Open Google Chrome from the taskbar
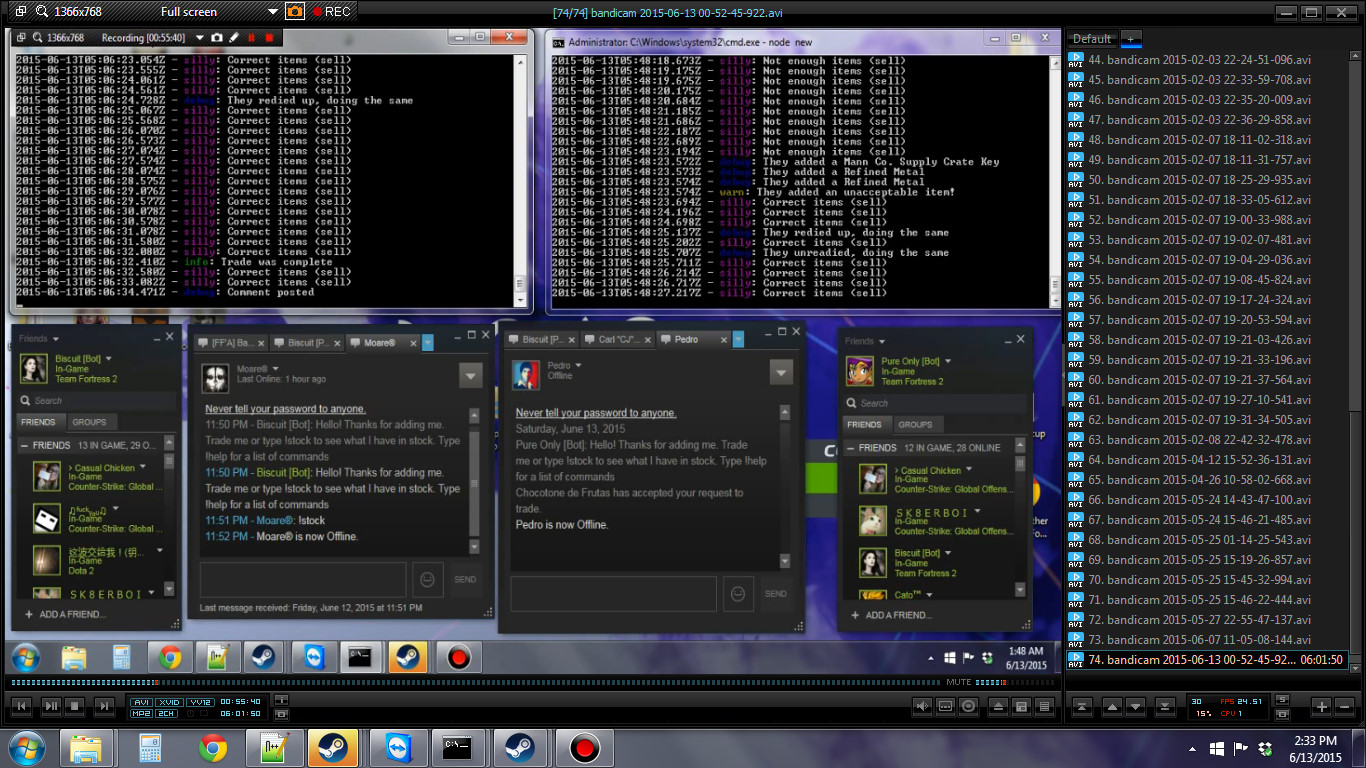 212,748
